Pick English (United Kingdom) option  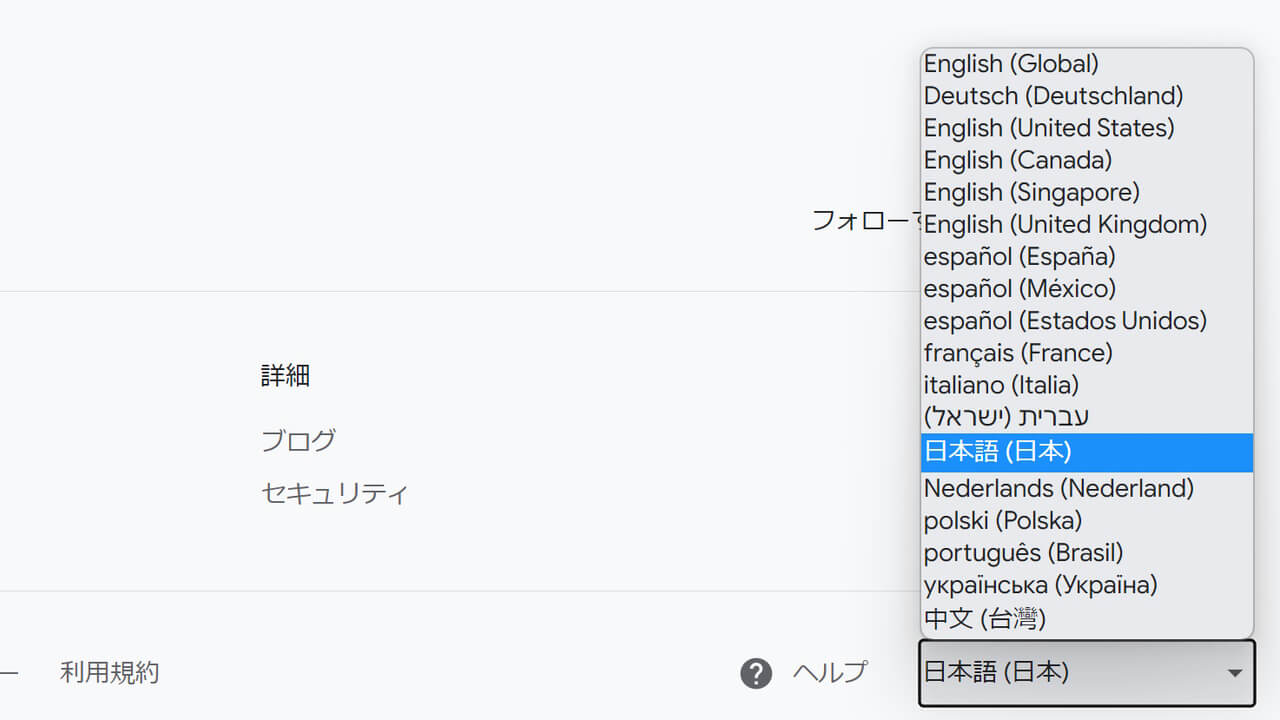tap(1065, 224)
